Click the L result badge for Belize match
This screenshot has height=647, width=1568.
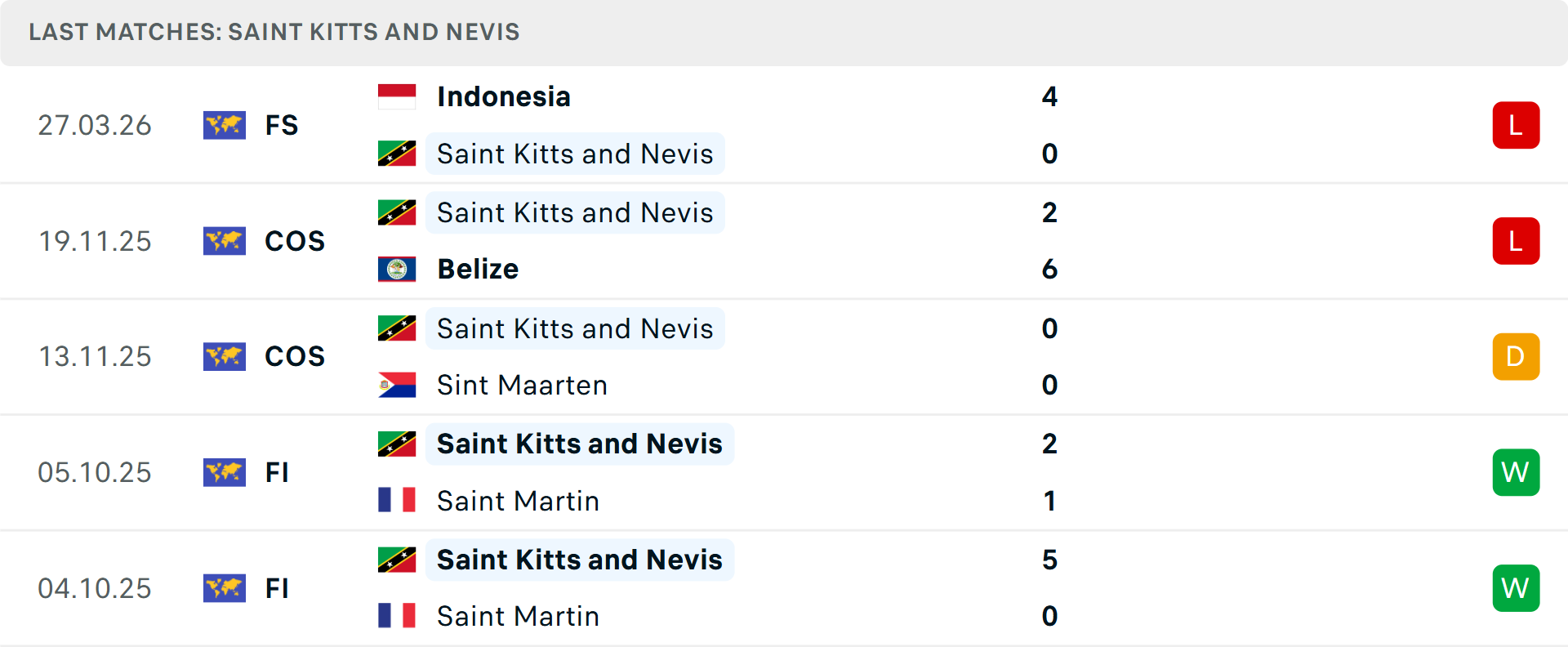point(1516,241)
